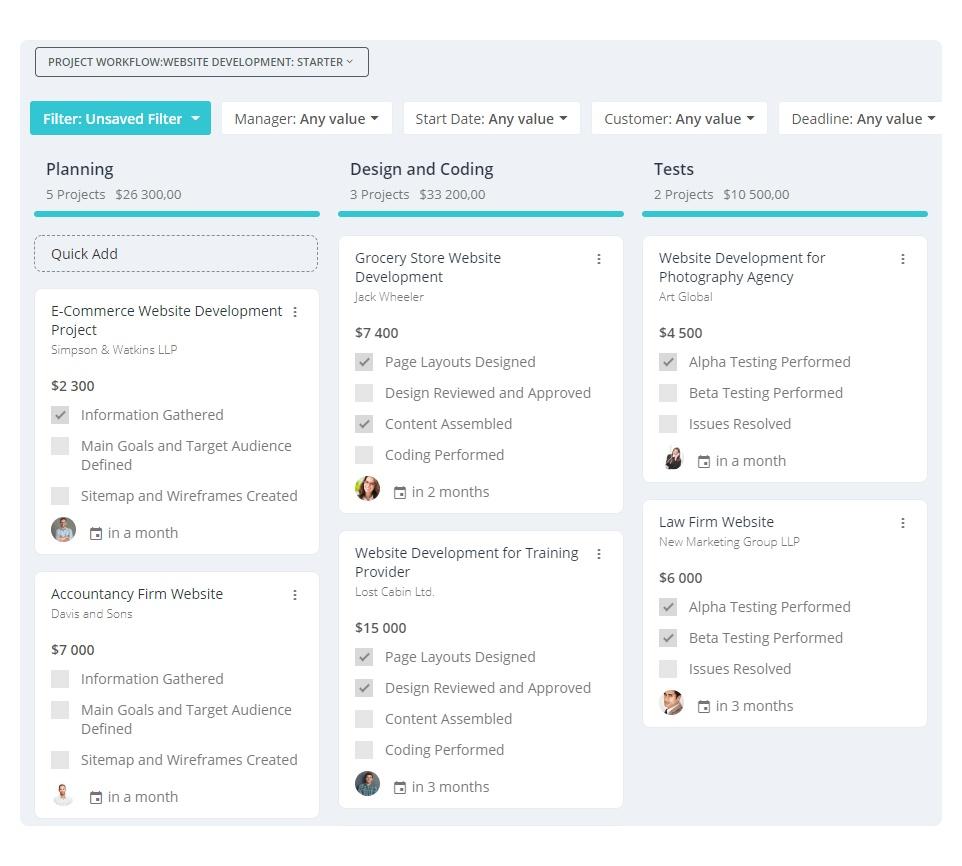Open three-dot menu on Law Firm Website card
Image resolution: width=962 pixels, height=866 pixels.
coord(902,523)
